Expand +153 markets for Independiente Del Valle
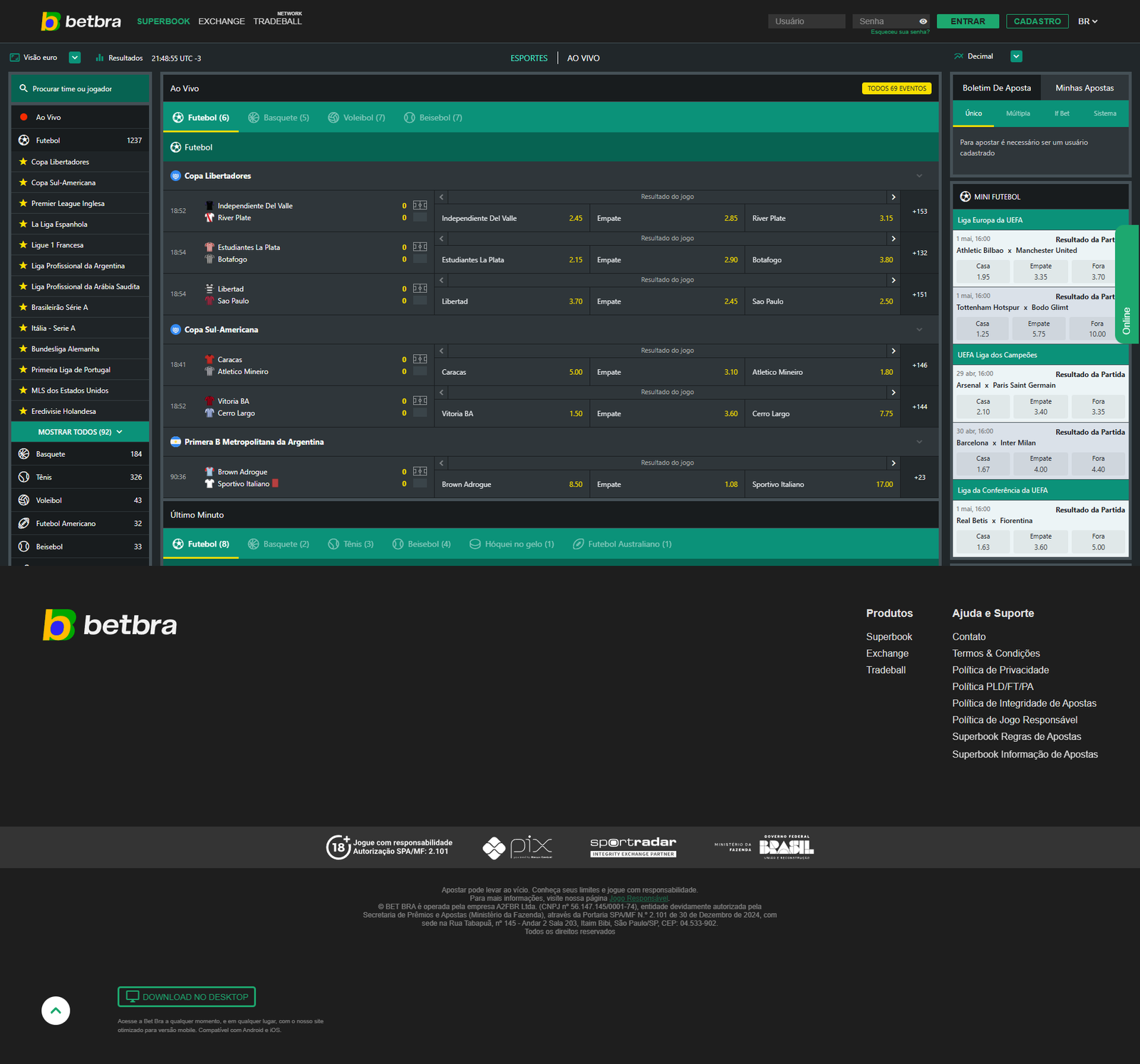This screenshot has height=1064, width=1140. [x=920, y=212]
